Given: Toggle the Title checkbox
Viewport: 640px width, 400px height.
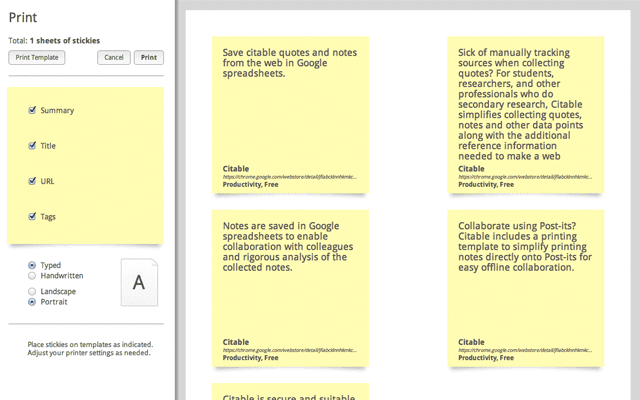Looking at the screenshot, I should [33, 145].
